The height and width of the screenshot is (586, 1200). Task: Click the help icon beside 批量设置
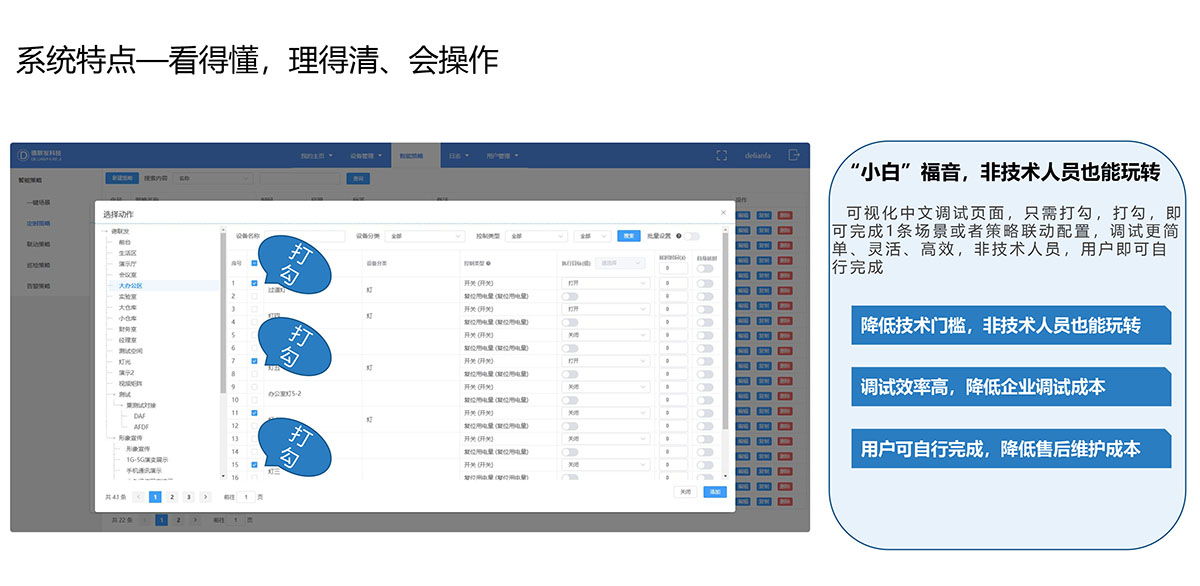679,236
